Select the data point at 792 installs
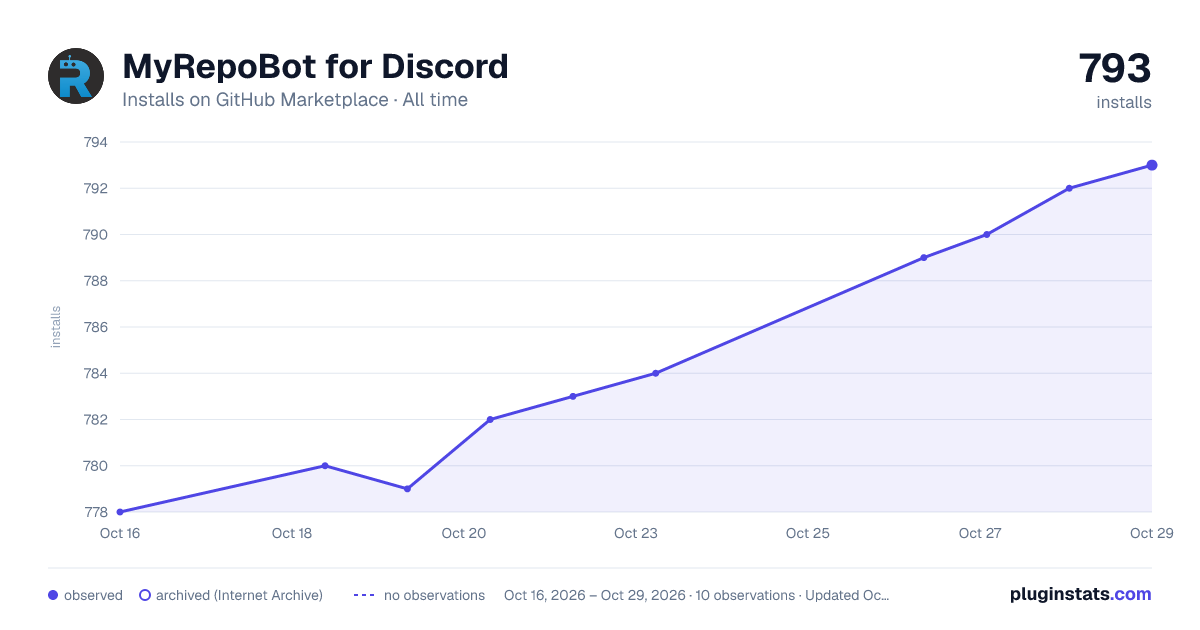This screenshot has height=630, width=1200. coord(1069,188)
